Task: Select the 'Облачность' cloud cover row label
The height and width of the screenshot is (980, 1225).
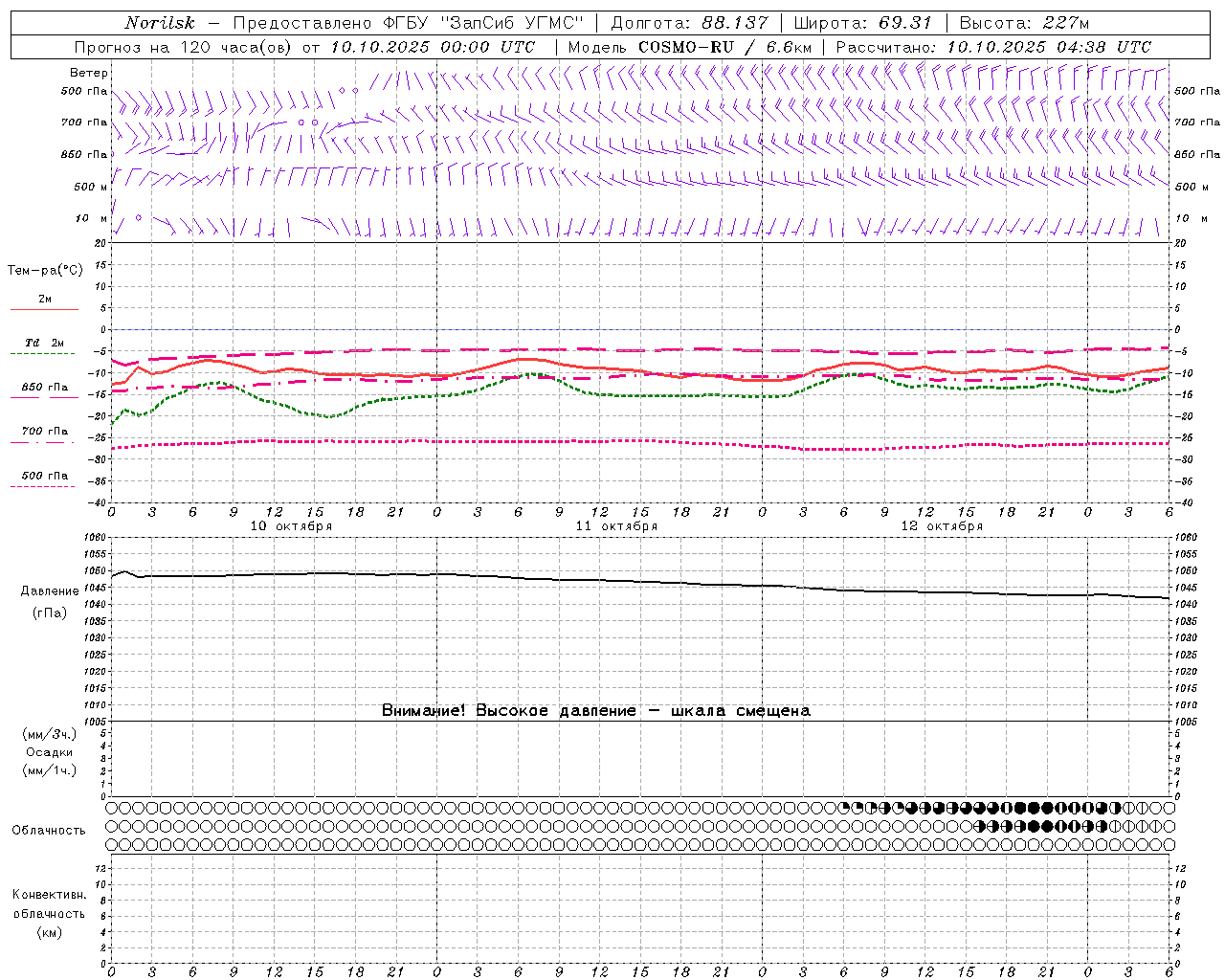Action: tap(49, 830)
